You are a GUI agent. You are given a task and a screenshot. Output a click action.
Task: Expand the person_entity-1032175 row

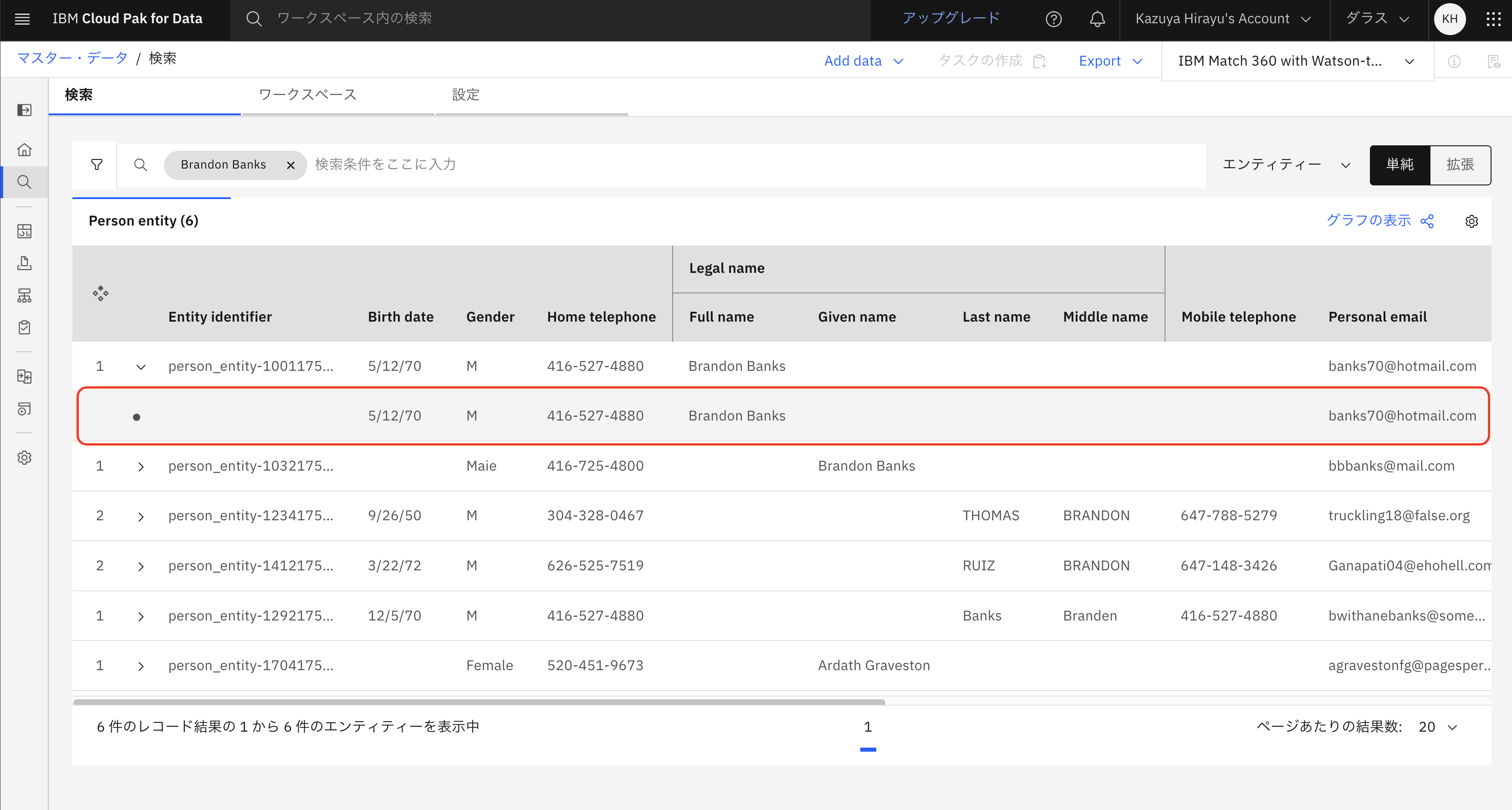click(x=141, y=467)
